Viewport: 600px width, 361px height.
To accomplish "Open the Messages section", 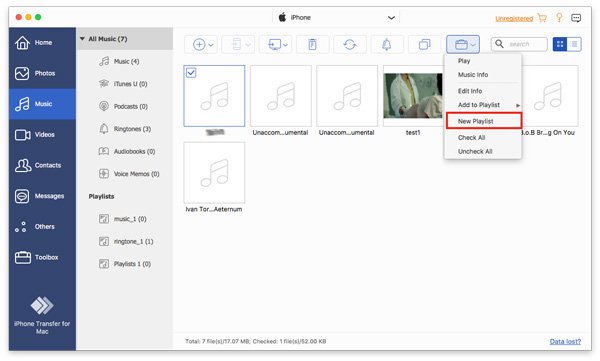I will [x=42, y=196].
